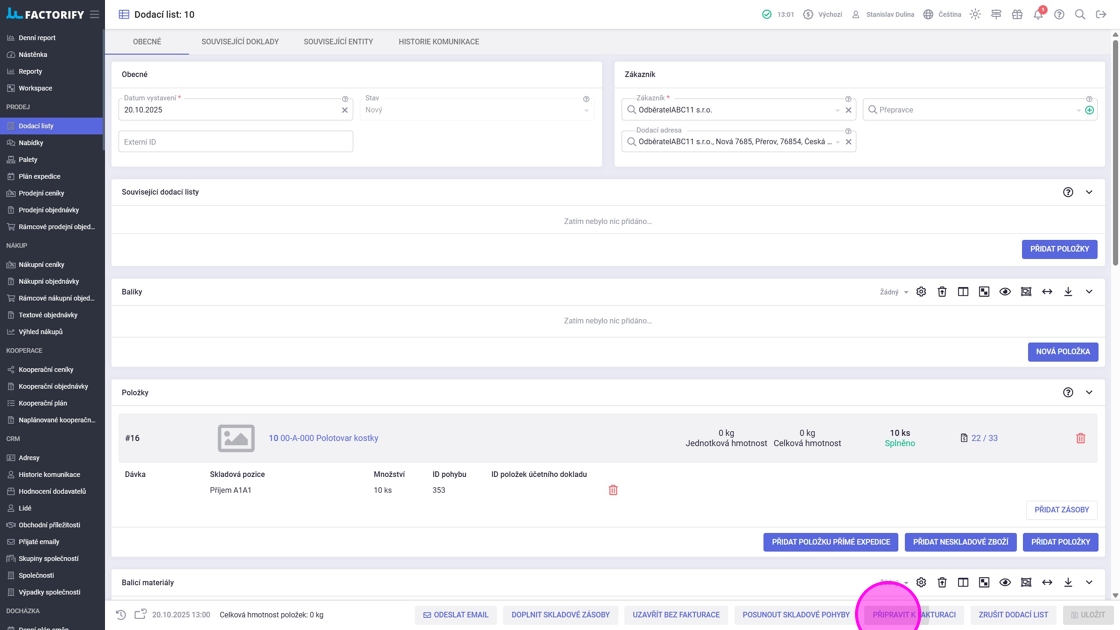Open the help icon in Související dodací listy header

[1068, 192]
